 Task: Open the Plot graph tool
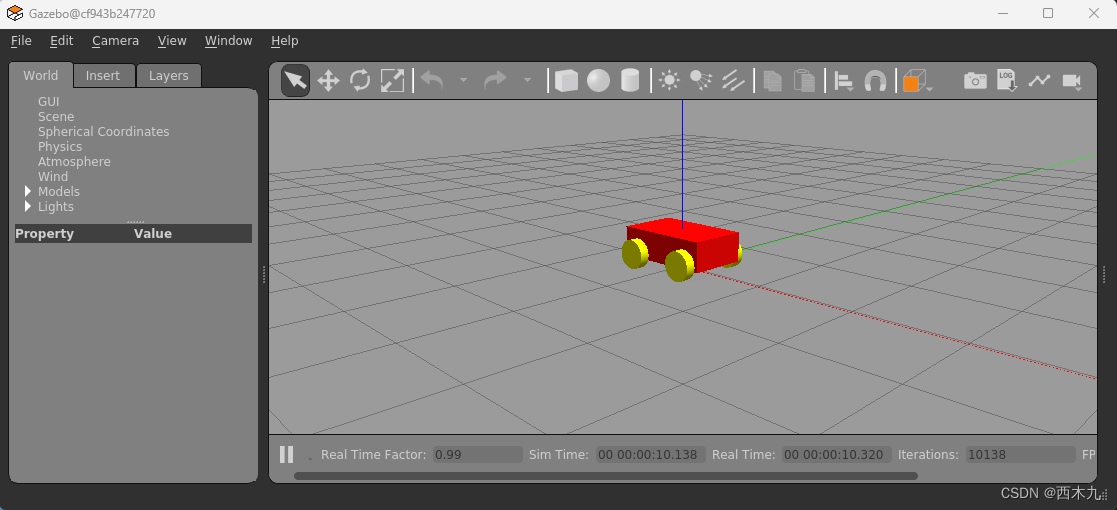(x=1039, y=80)
